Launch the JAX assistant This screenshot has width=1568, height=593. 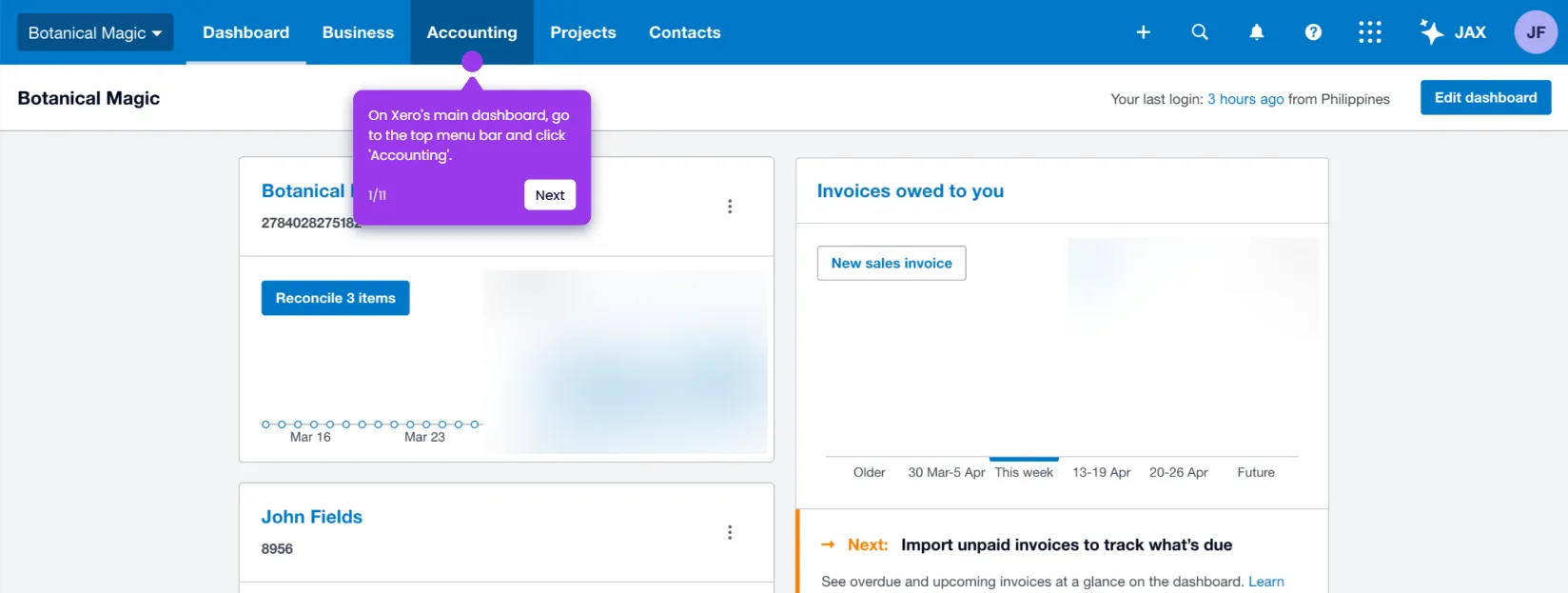coord(1453,32)
